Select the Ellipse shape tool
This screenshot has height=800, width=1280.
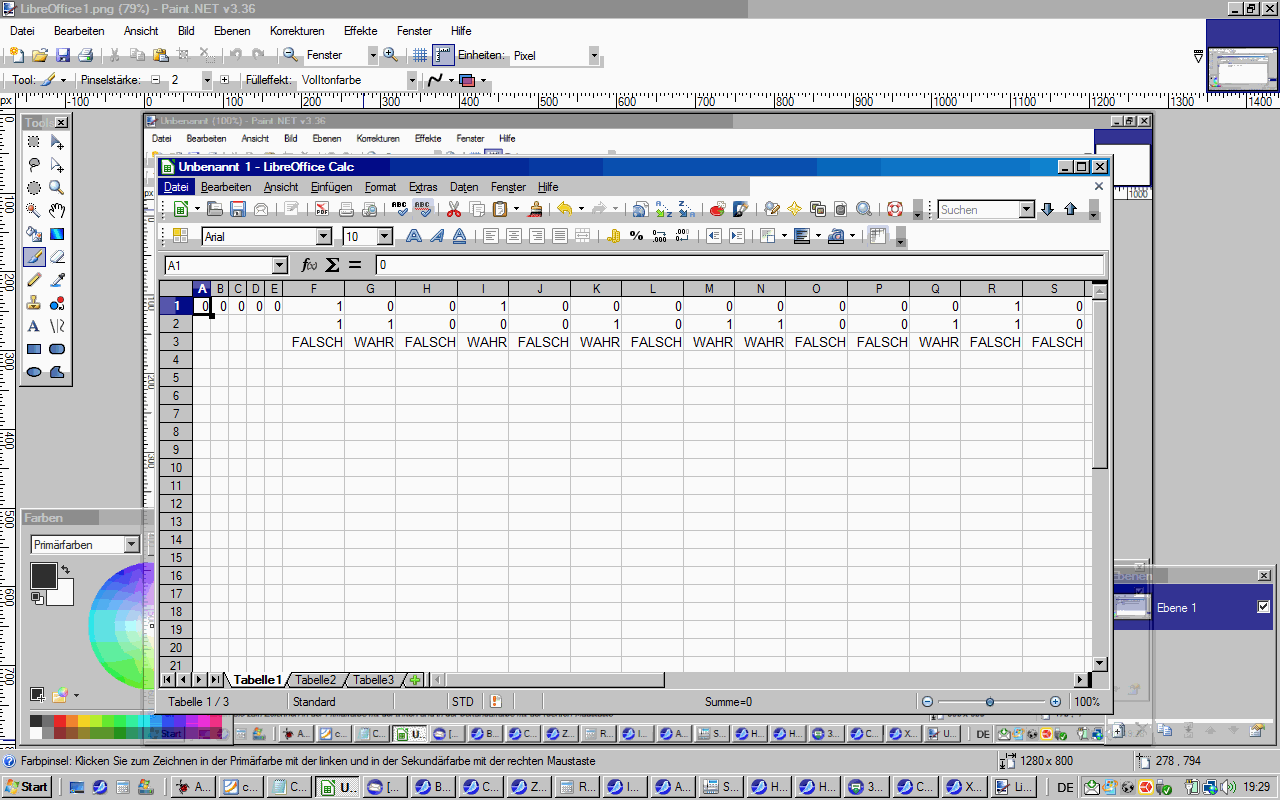tap(34, 372)
